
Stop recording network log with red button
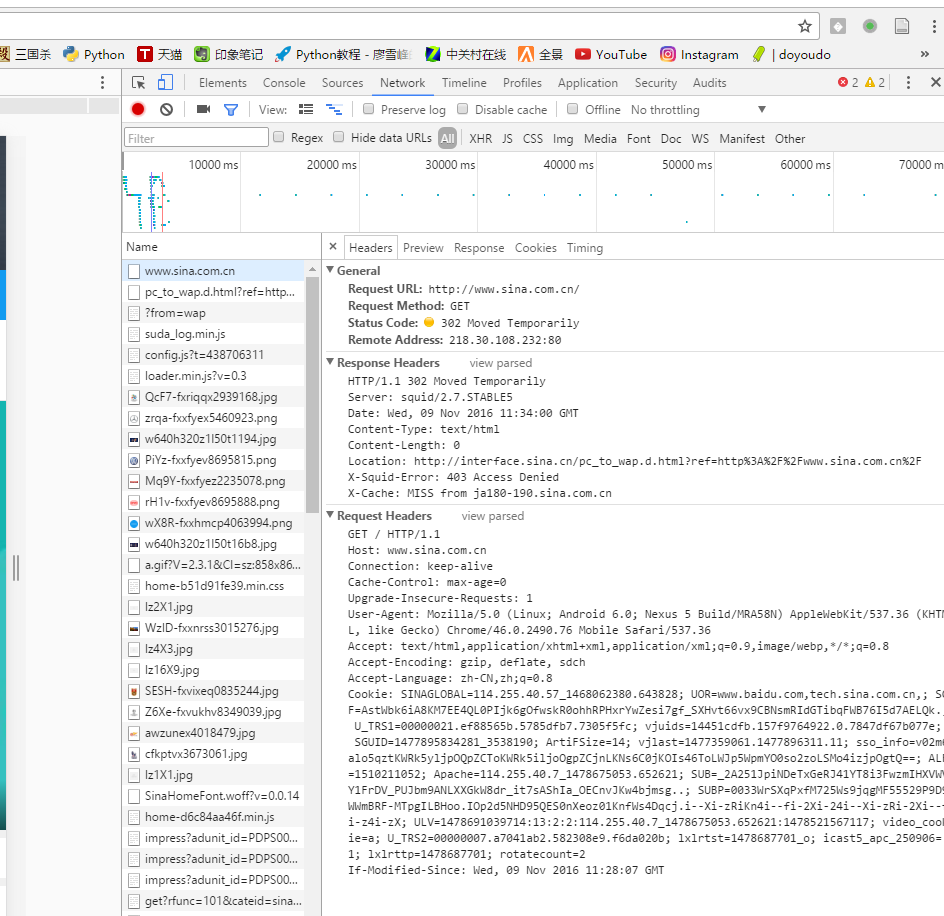[138, 109]
